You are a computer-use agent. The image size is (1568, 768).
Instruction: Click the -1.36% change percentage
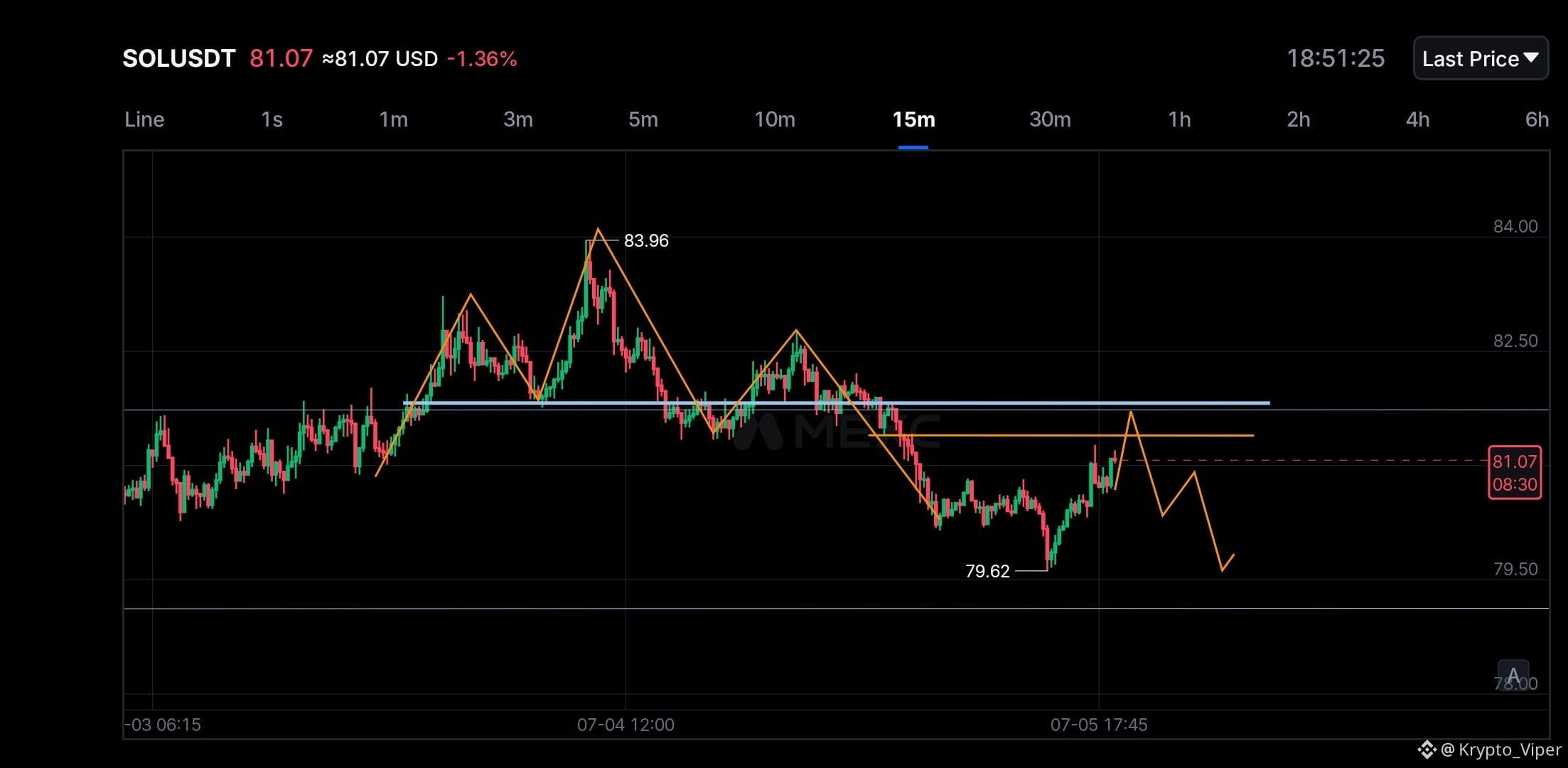[482, 58]
